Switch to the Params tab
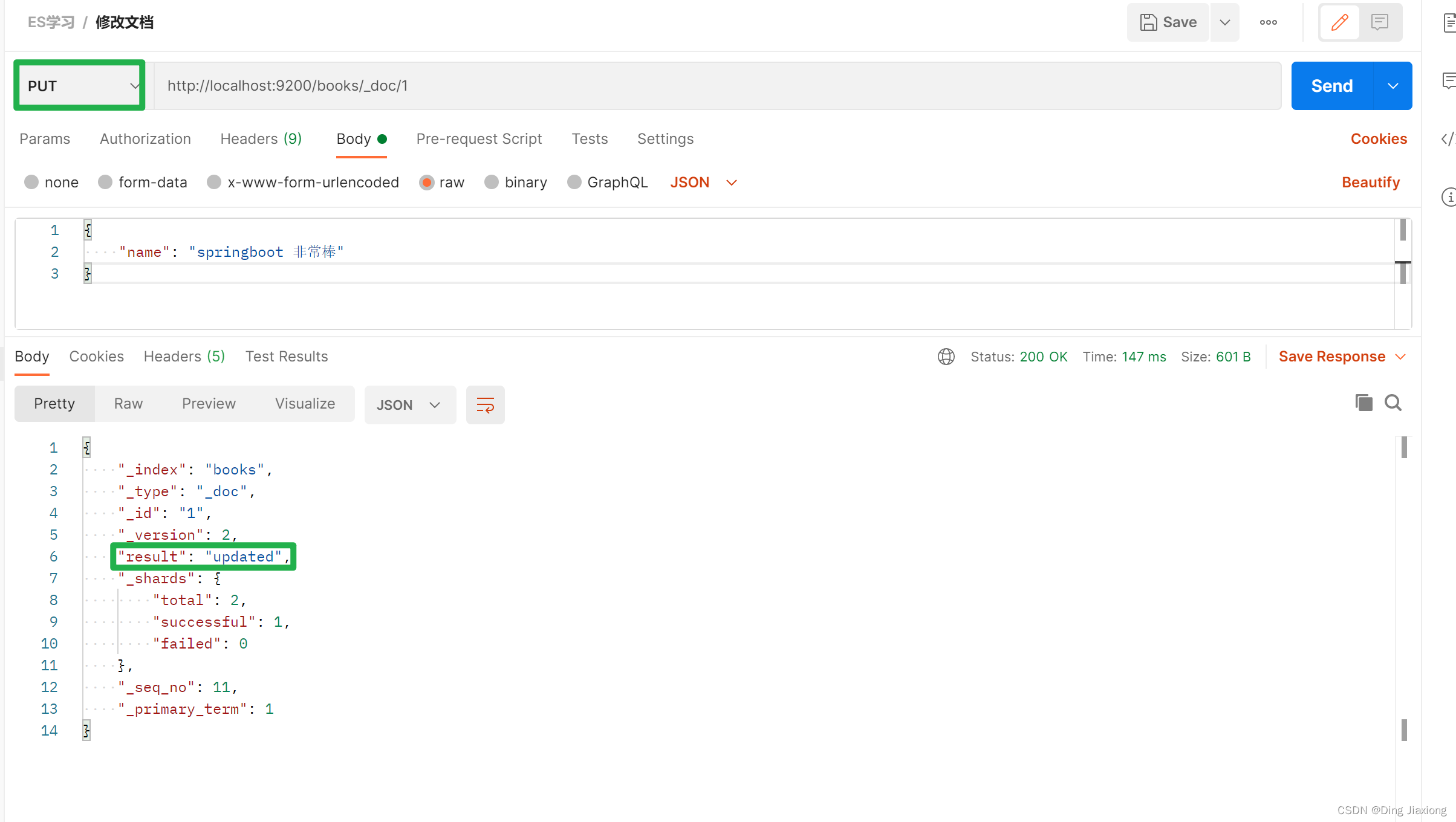This screenshot has height=822, width=1456. click(x=45, y=139)
